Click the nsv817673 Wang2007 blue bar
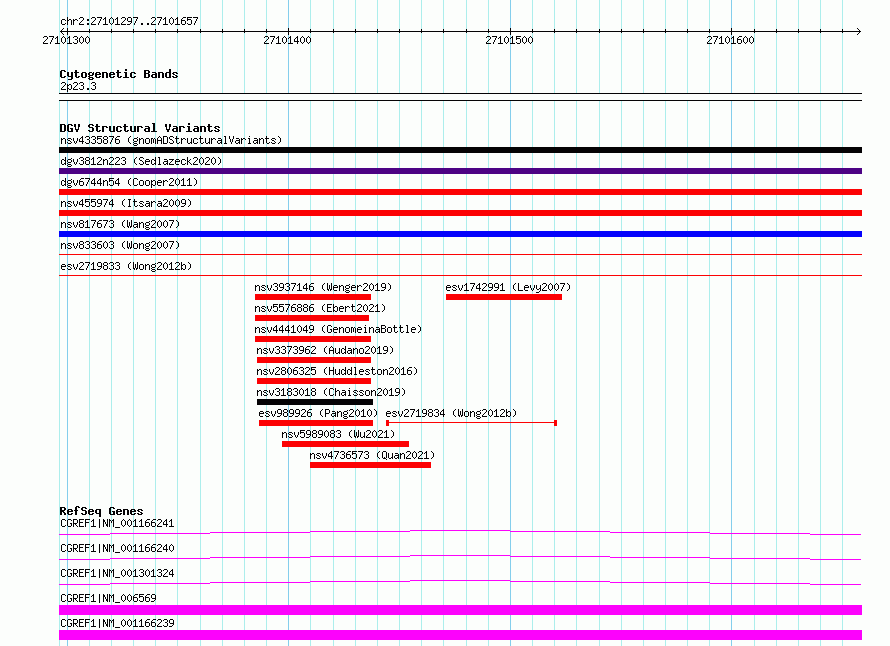 pos(460,234)
